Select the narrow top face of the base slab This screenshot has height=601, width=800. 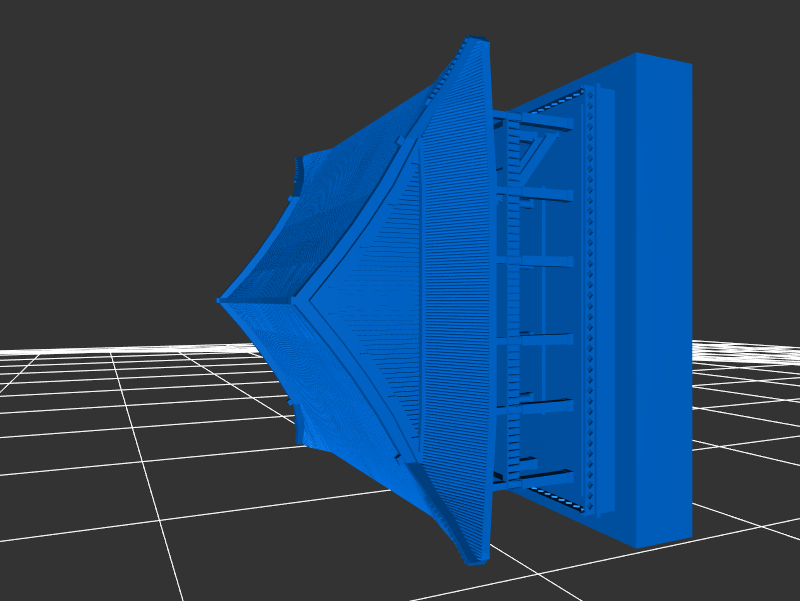pos(661,58)
